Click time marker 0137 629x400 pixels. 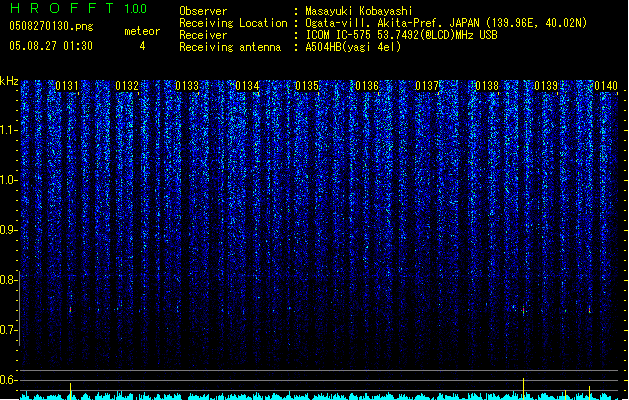[x=427, y=86]
